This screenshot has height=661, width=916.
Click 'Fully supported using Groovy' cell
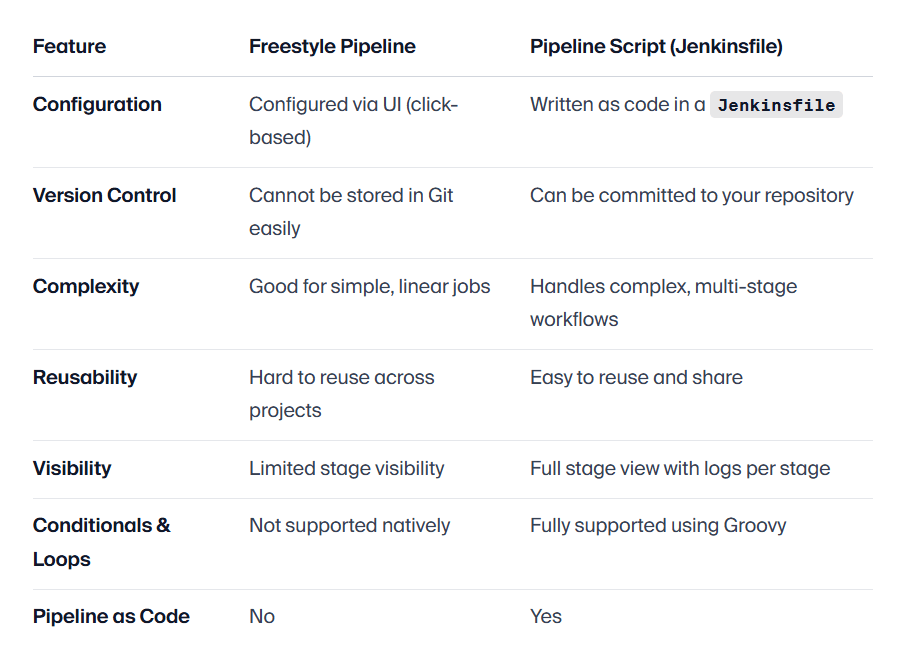coord(658,525)
